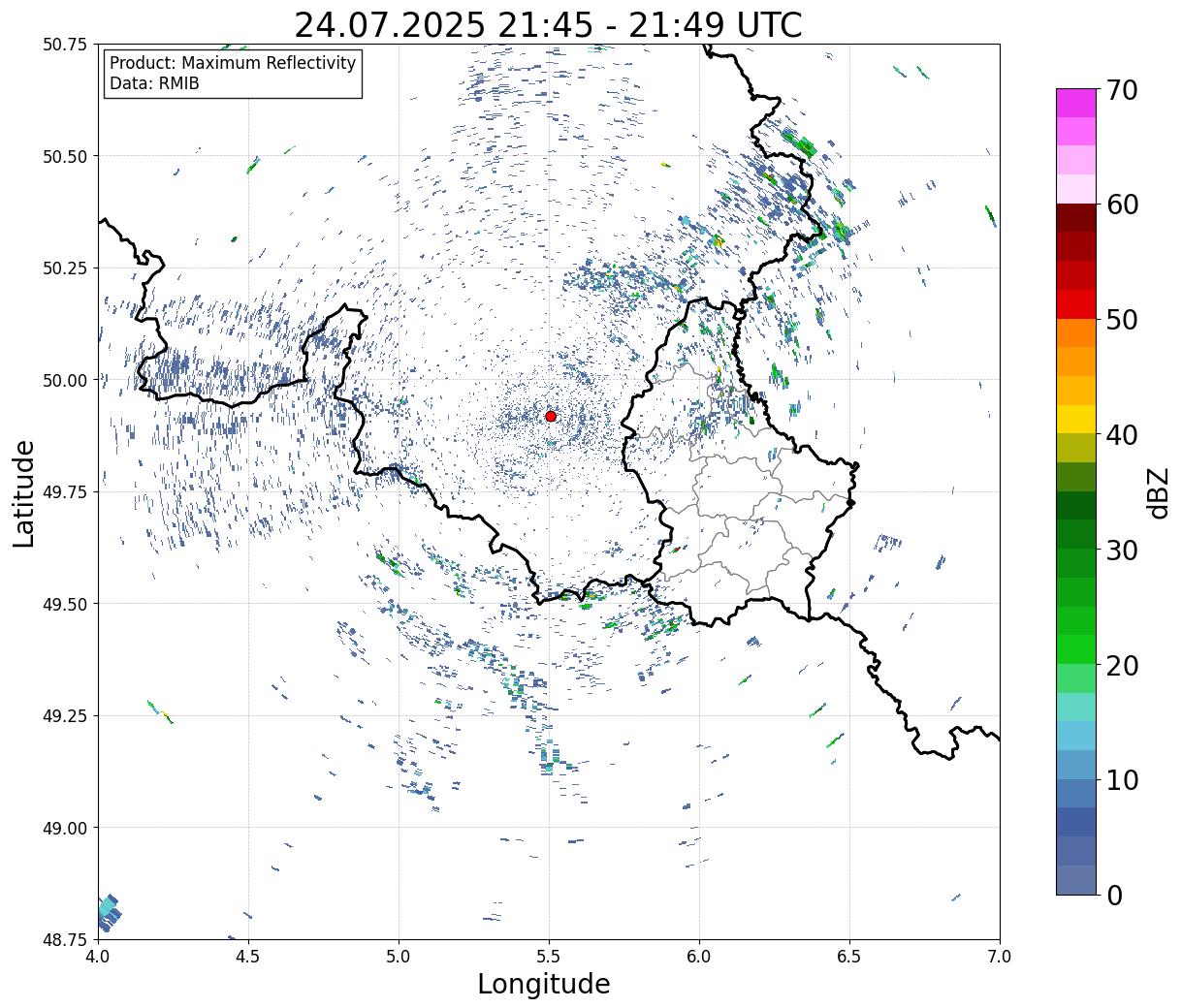Click the yellow colorbar swatch just above 40

1075,419
